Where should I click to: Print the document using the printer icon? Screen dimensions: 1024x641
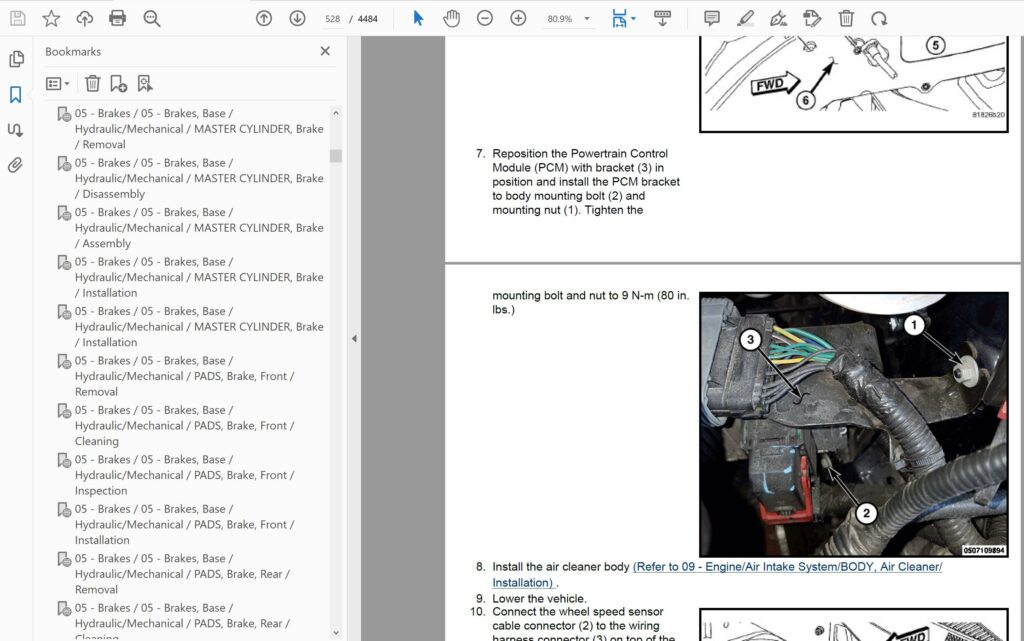[118, 18]
